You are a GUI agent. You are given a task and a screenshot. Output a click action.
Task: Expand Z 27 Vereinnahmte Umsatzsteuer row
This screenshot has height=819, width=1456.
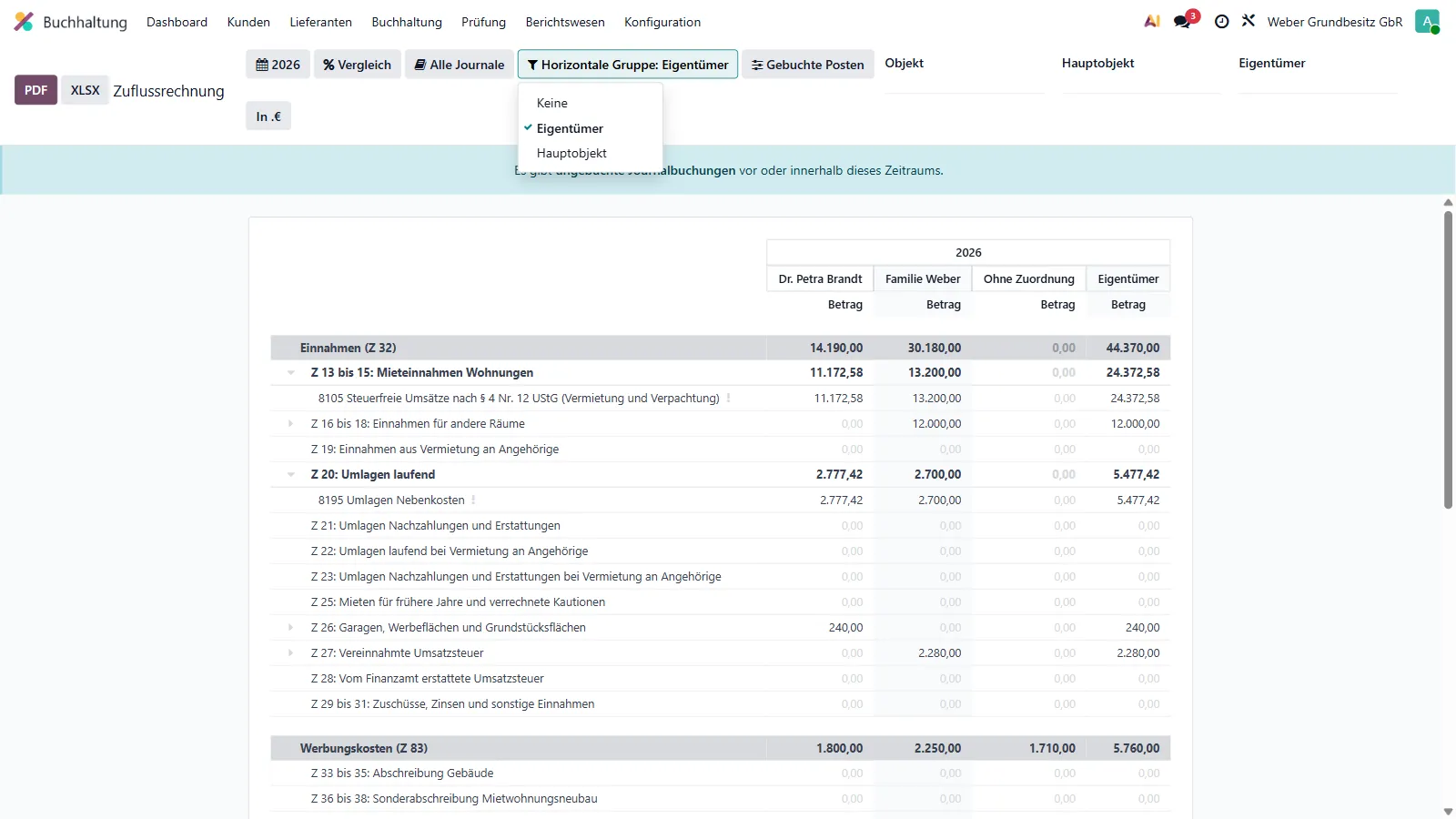[291, 652]
